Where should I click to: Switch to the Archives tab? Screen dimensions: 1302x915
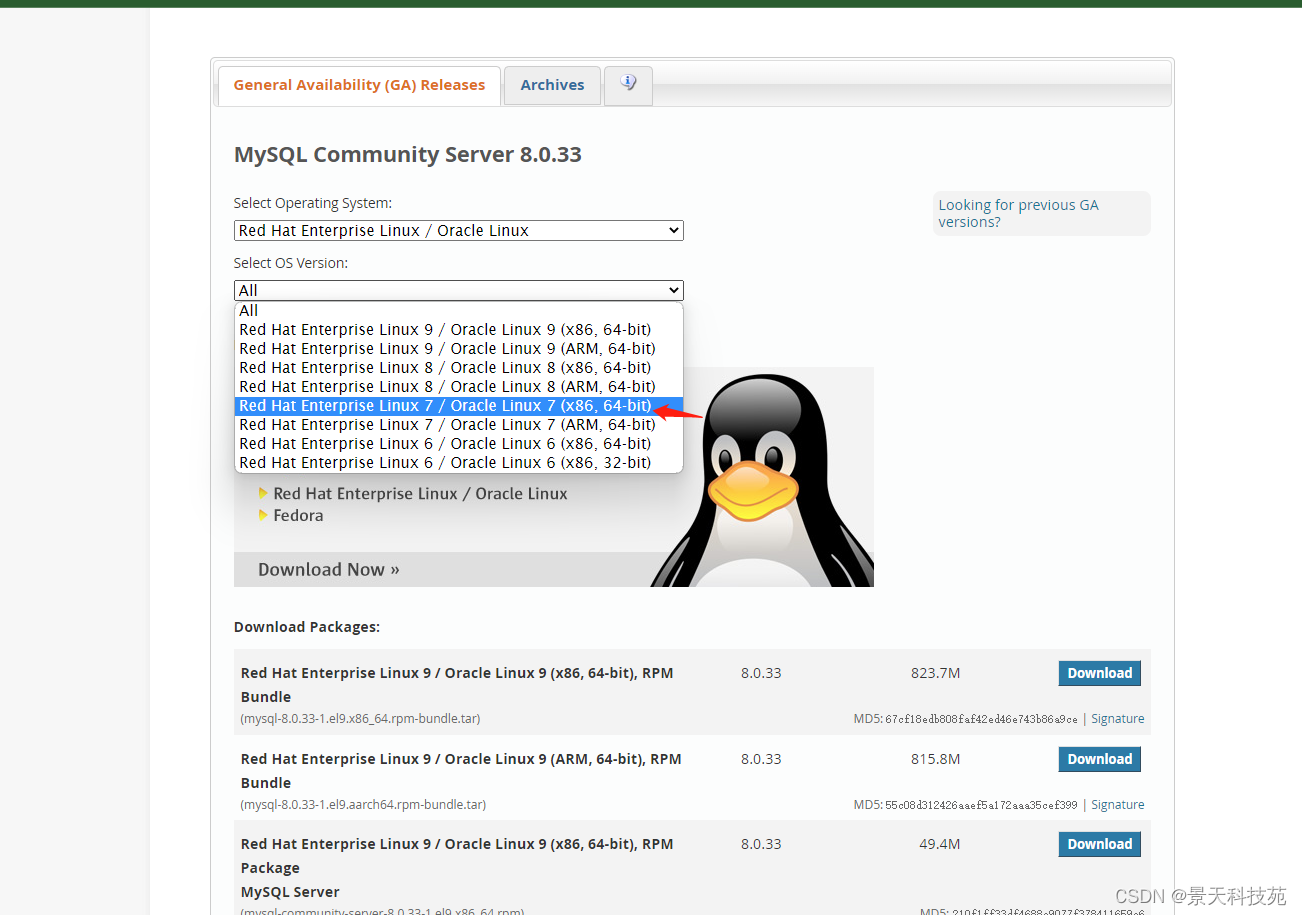pos(552,85)
